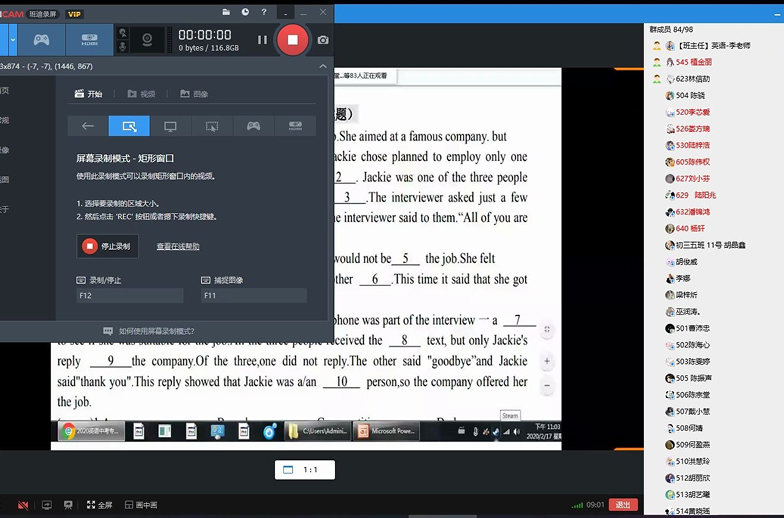Click the Steam tray icon in shared taskbar
784x518 pixels.
click(x=495, y=432)
